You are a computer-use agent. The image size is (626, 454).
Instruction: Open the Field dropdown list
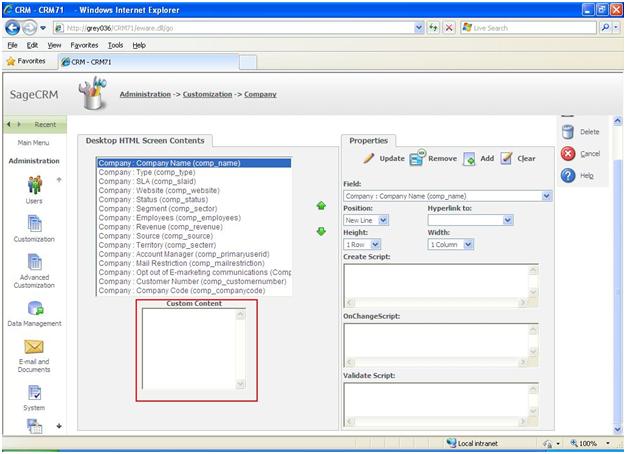(x=546, y=196)
